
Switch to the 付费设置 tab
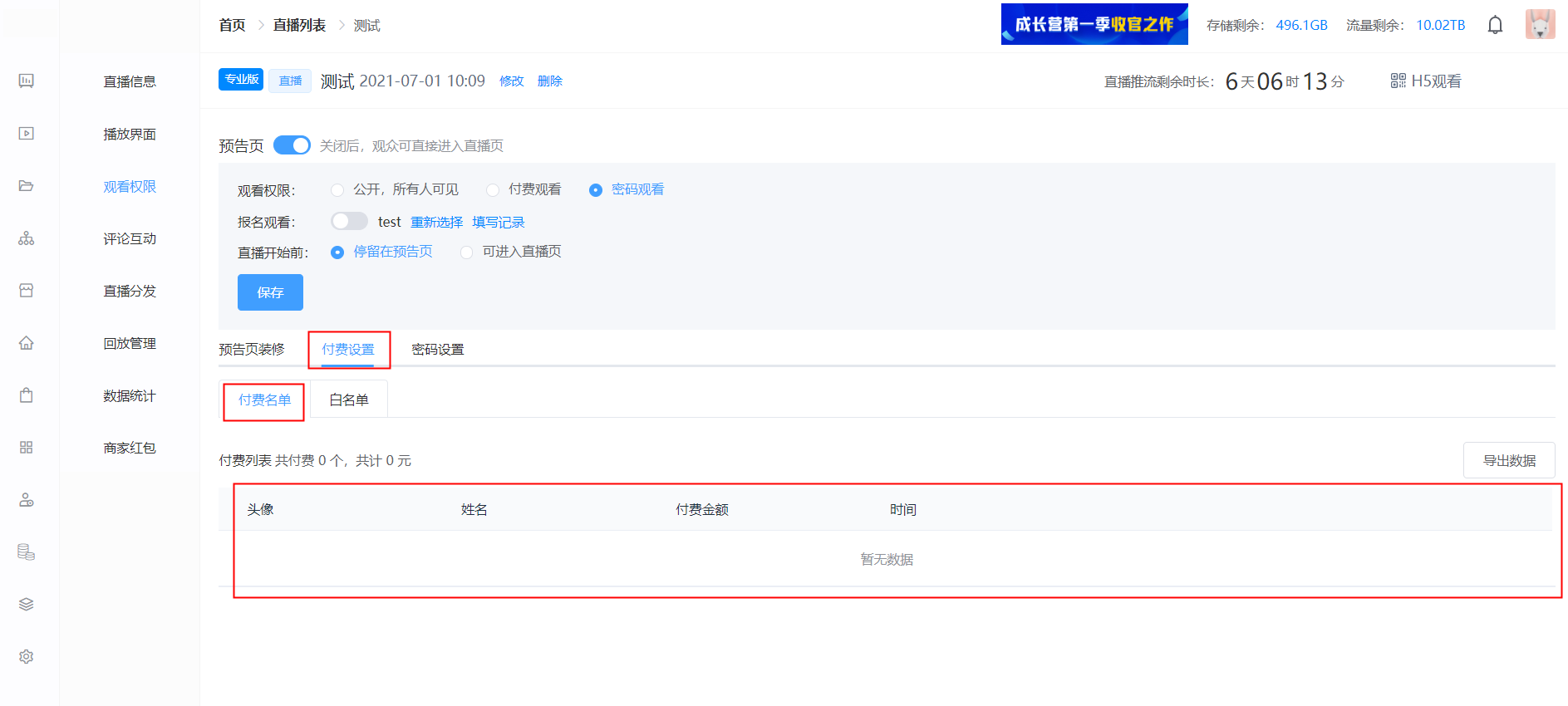(x=348, y=350)
